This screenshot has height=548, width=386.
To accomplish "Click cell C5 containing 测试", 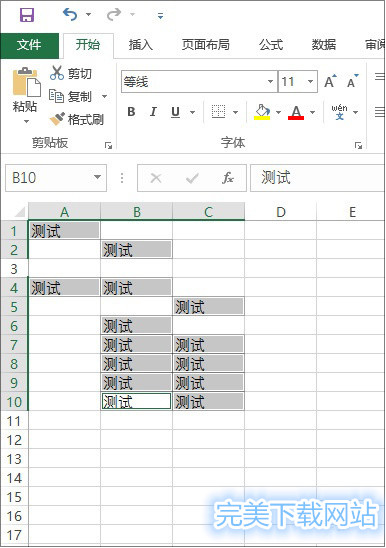I will pos(208,307).
